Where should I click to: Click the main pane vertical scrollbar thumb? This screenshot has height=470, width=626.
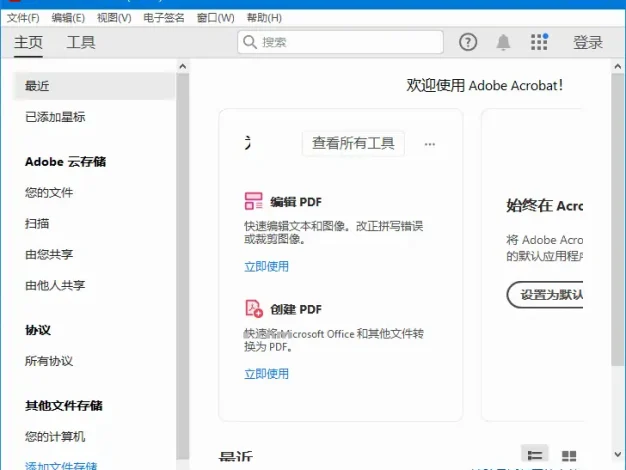tap(618, 219)
